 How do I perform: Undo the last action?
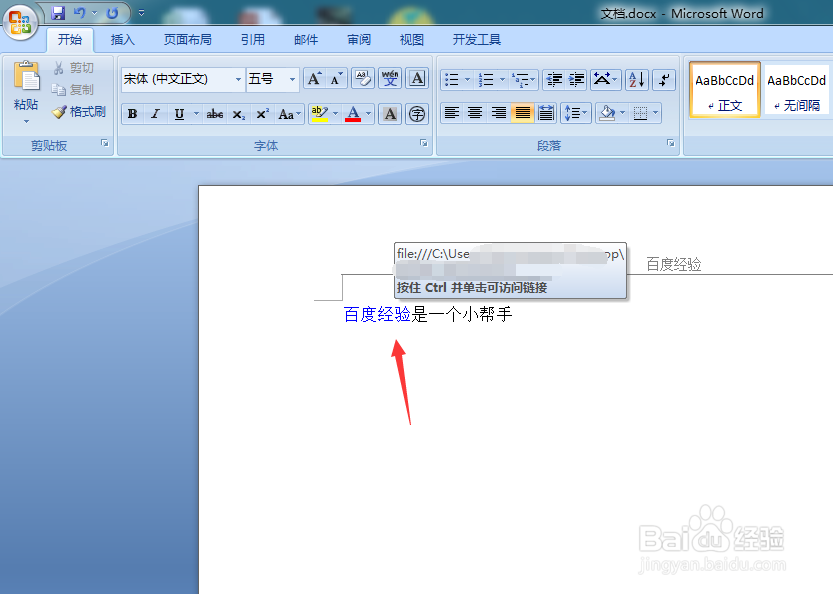tap(80, 13)
